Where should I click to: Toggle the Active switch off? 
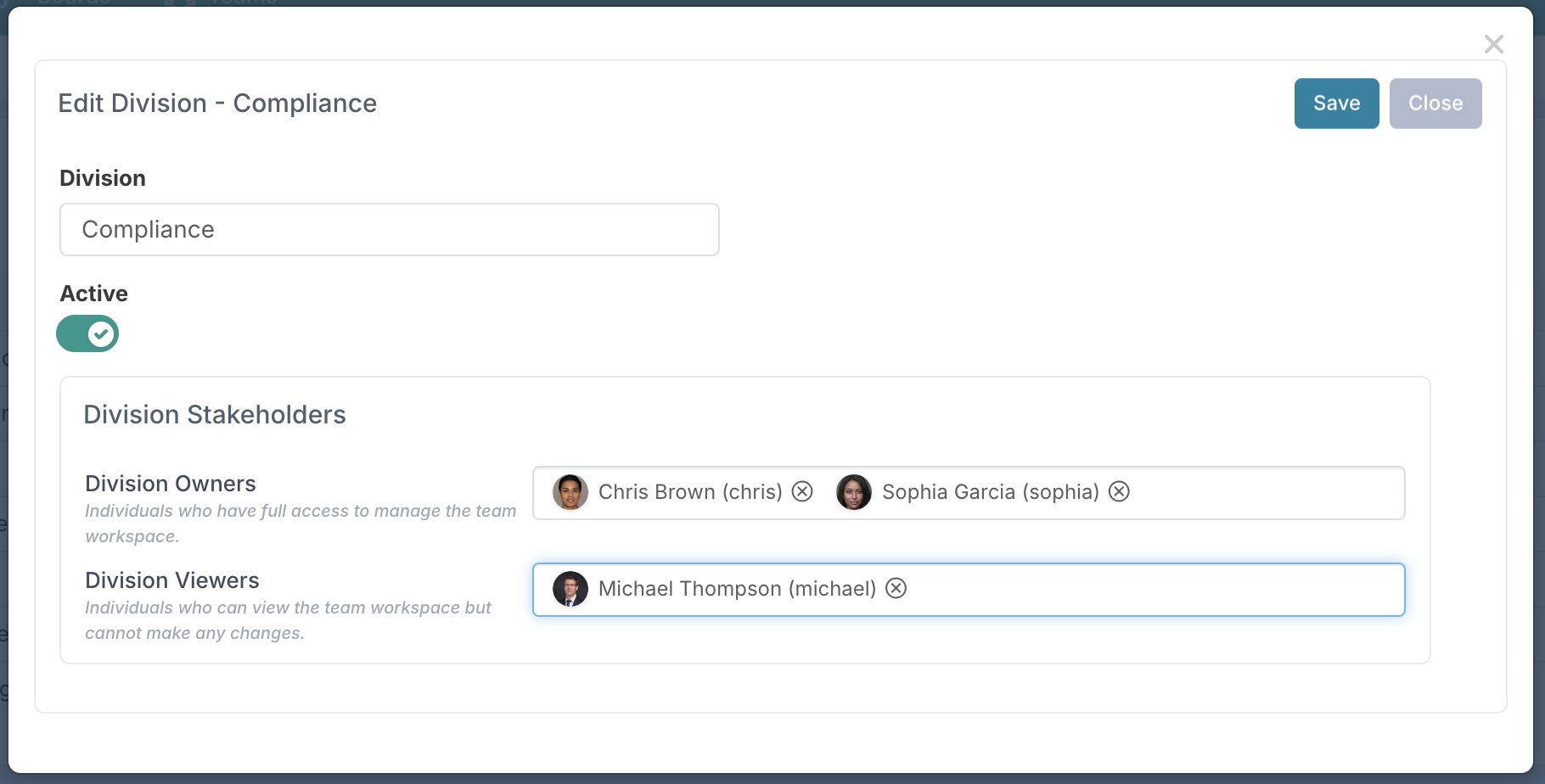pos(87,333)
